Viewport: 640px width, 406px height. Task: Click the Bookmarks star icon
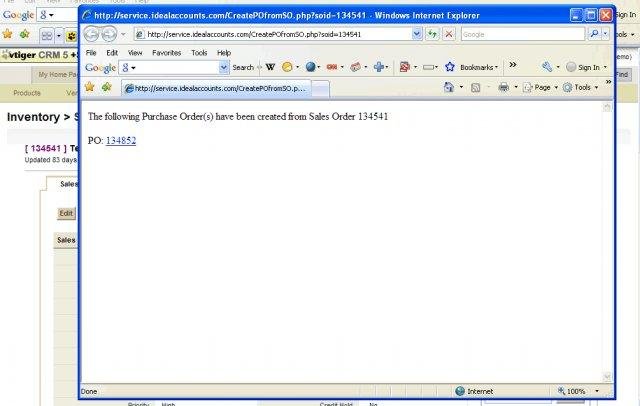click(450, 67)
